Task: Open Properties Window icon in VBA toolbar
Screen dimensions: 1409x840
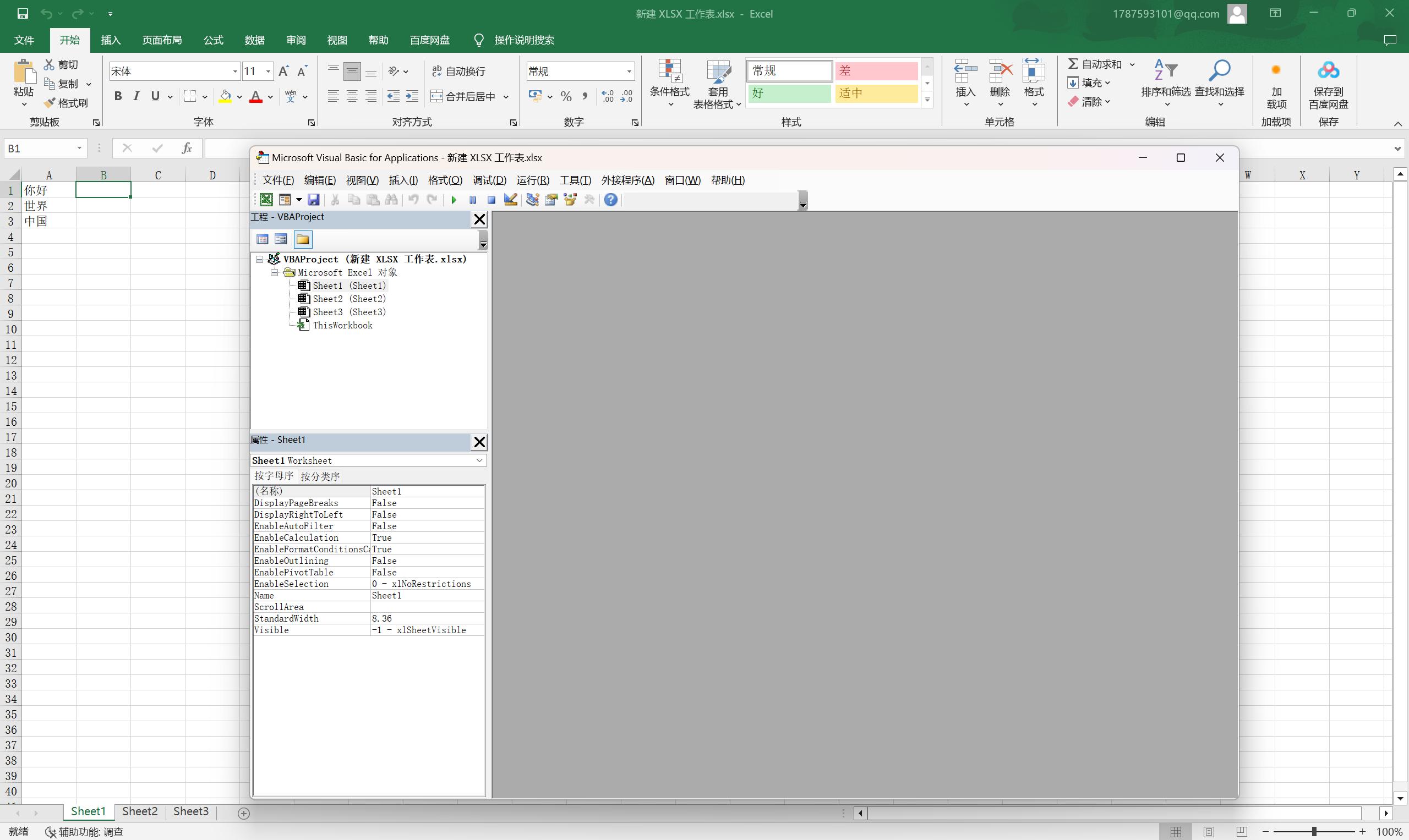Action: point(551,200)
